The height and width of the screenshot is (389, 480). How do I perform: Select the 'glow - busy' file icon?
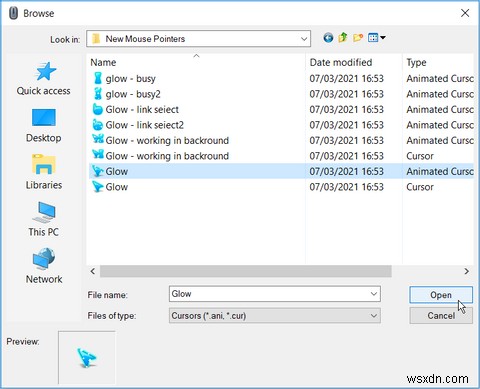coord(98,78)
